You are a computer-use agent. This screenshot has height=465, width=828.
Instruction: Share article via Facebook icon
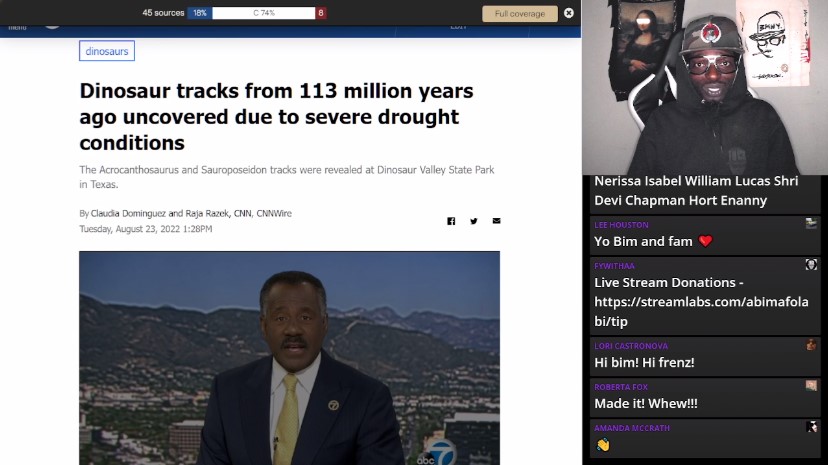pos(451,221)
